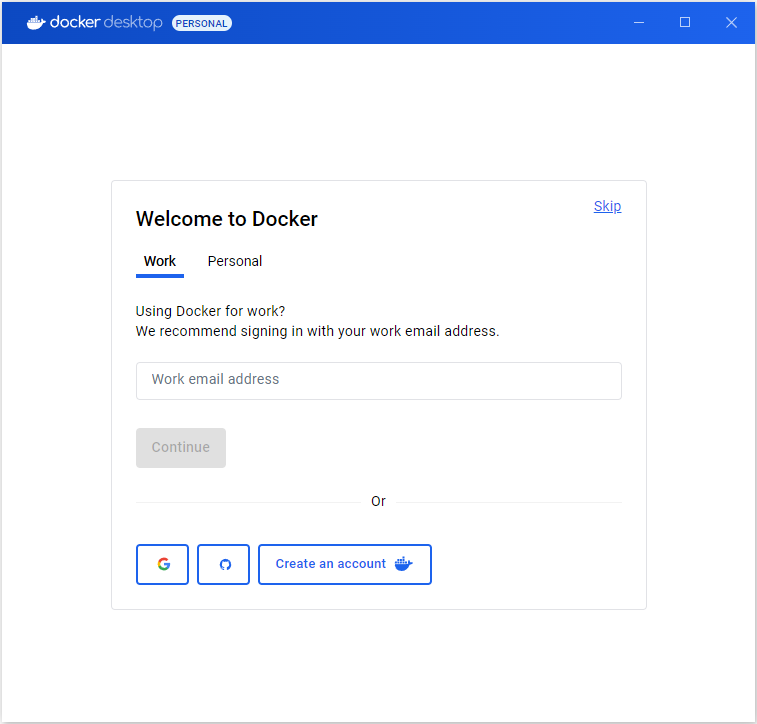
Task: Skip the Docker sign-in step
Action: click(x=607, y=206)
